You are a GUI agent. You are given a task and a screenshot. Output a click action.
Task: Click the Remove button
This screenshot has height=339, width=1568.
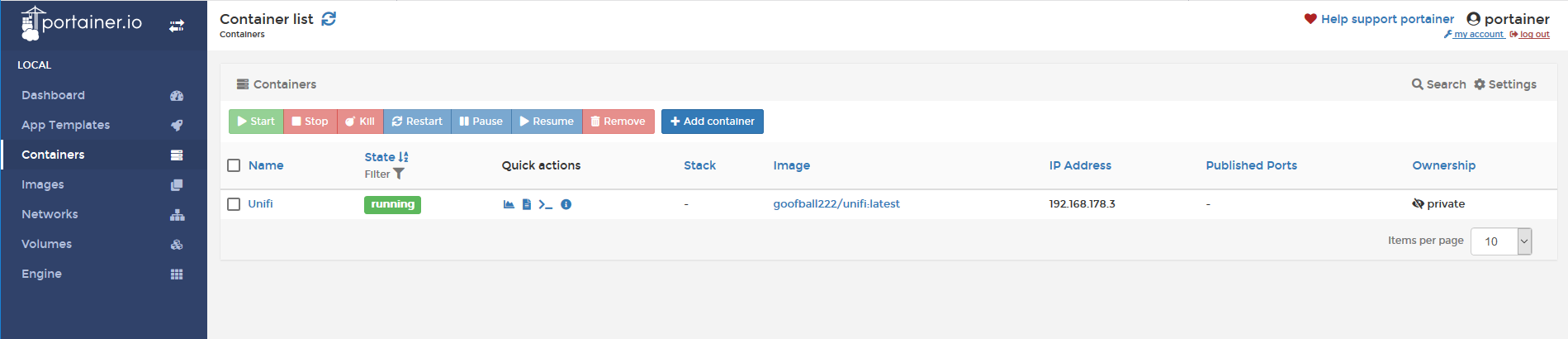(x=618, y=122)
